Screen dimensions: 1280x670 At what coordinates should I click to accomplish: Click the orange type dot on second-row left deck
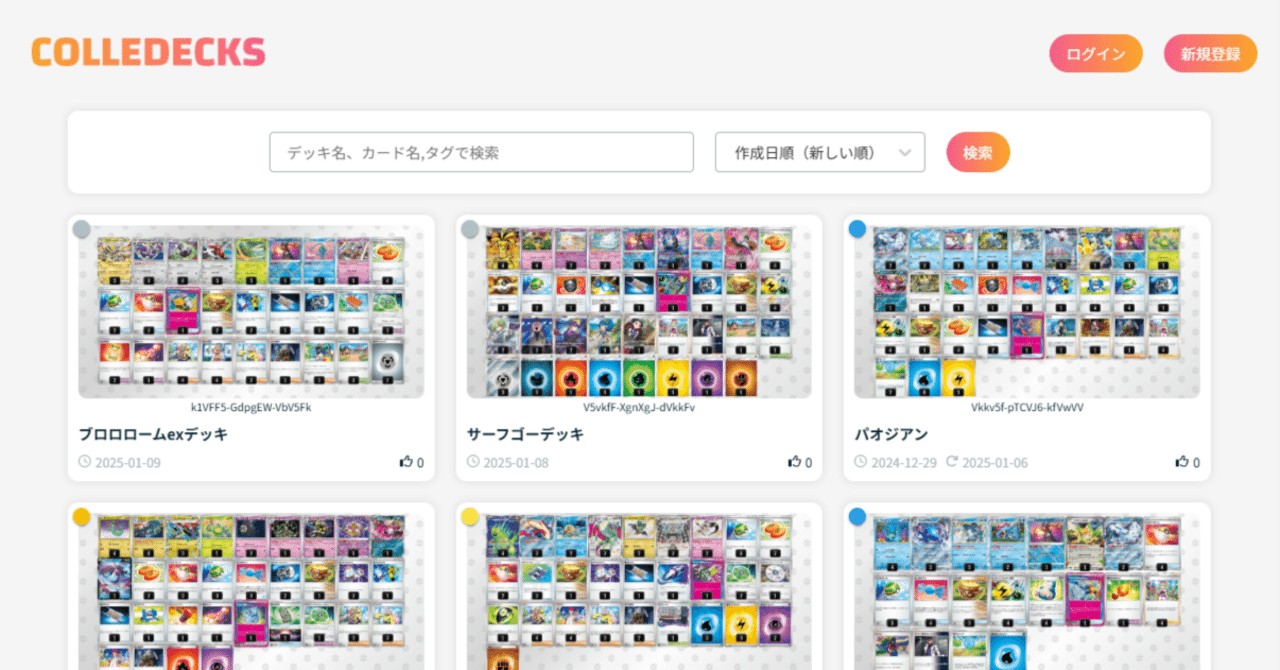pyautogui.click(x=82, y=517)
